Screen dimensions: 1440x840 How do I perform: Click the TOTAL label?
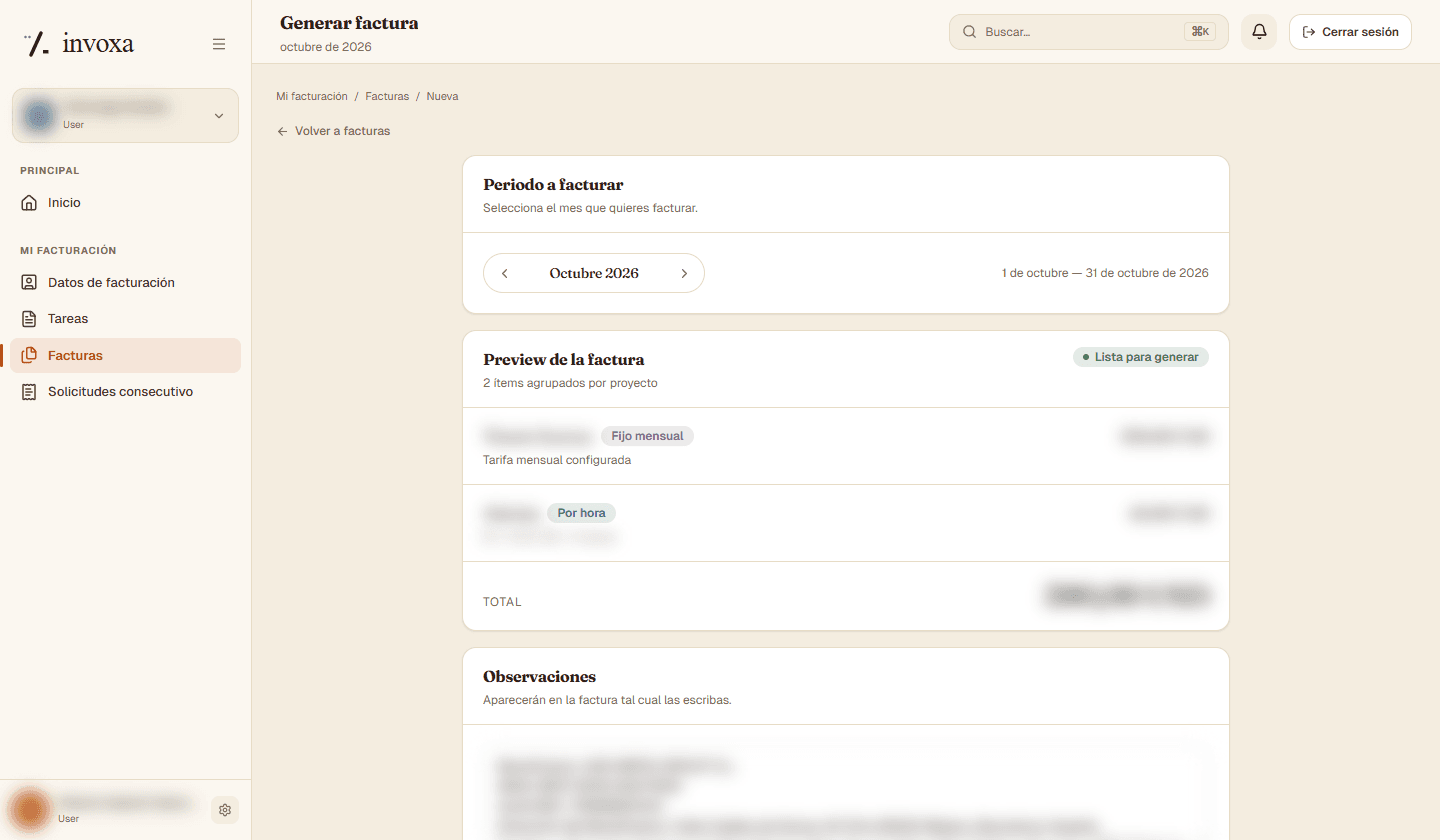(x=502, y=602)
